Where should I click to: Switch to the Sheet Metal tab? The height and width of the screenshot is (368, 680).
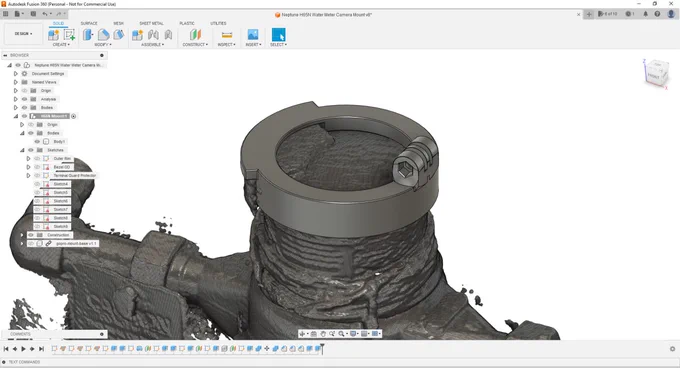point(151,23)
